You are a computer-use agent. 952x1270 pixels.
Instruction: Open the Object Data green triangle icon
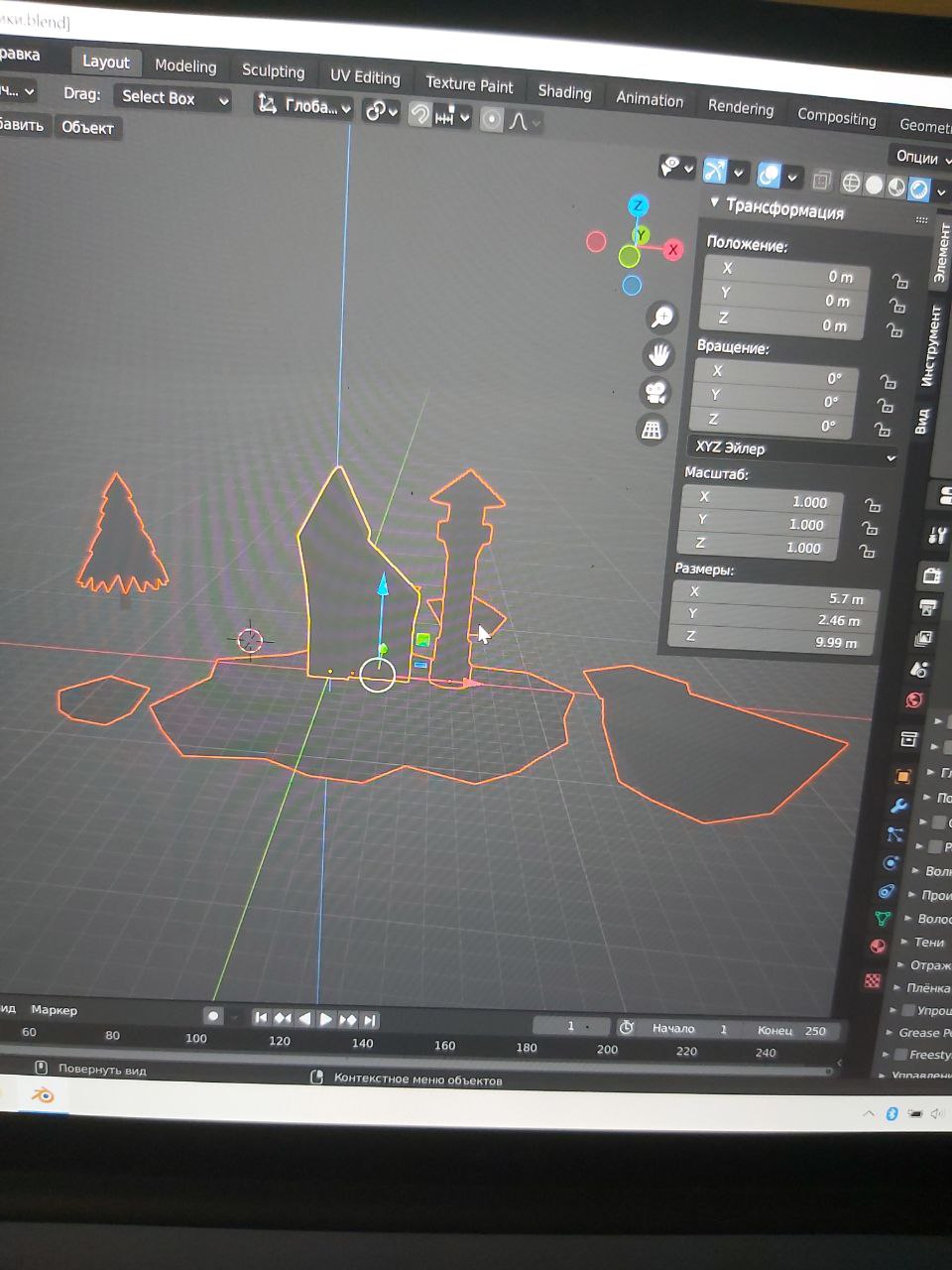click(x=883, y=919)
